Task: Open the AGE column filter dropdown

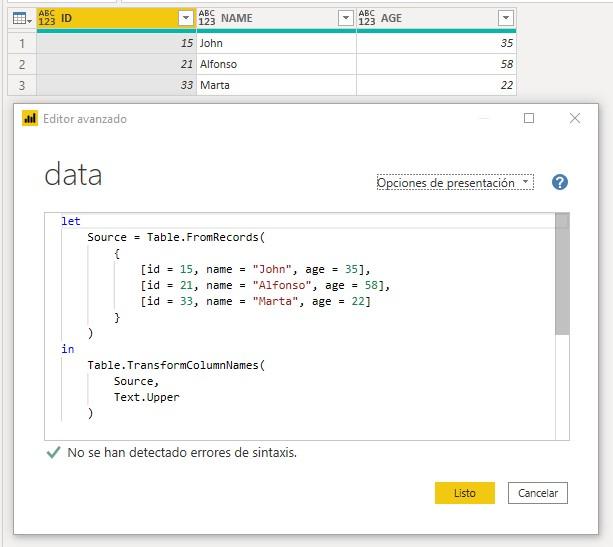Action: [x=506, y=18]
